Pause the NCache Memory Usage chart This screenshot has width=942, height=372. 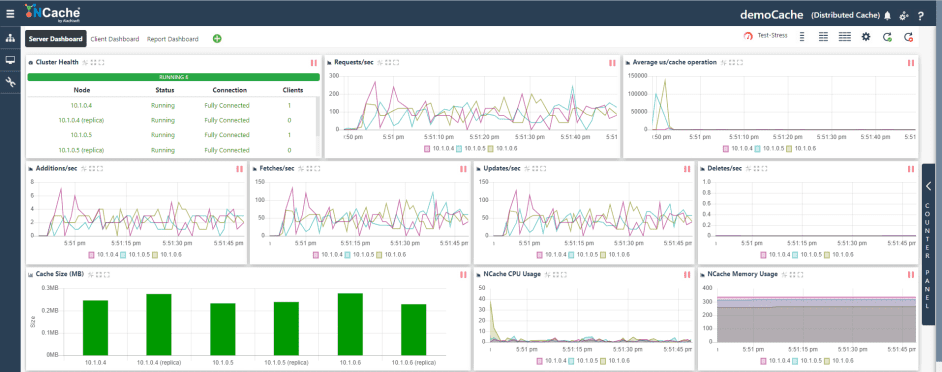[911, 275]
